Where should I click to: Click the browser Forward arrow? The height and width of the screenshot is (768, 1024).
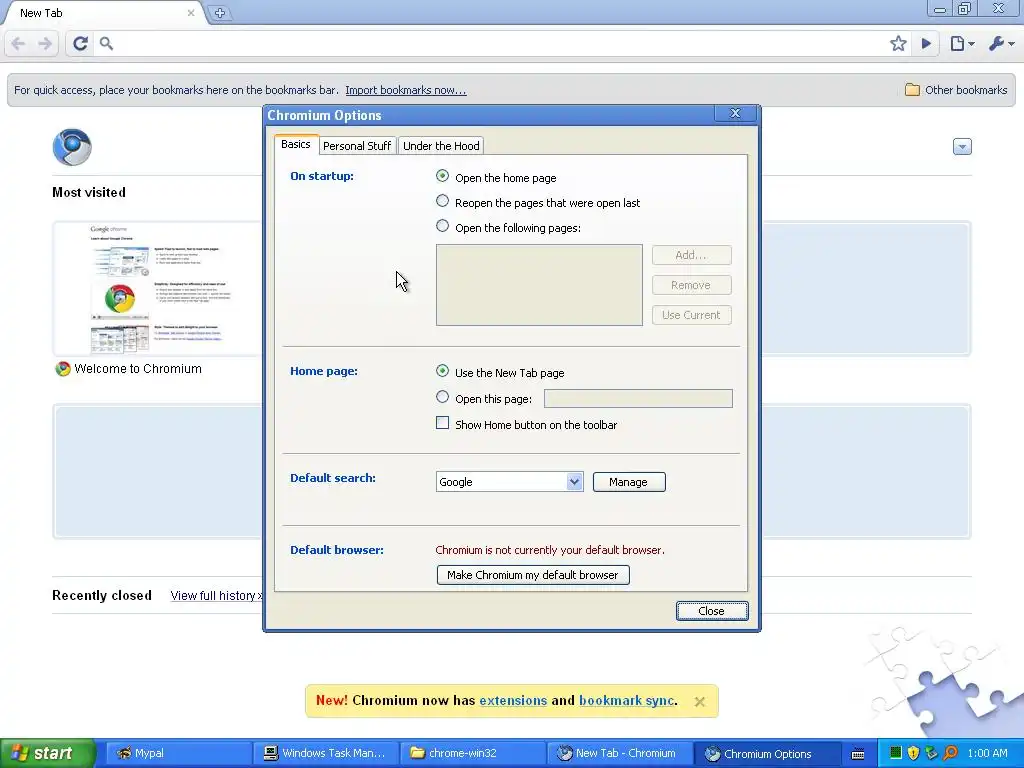click(45, 44)
